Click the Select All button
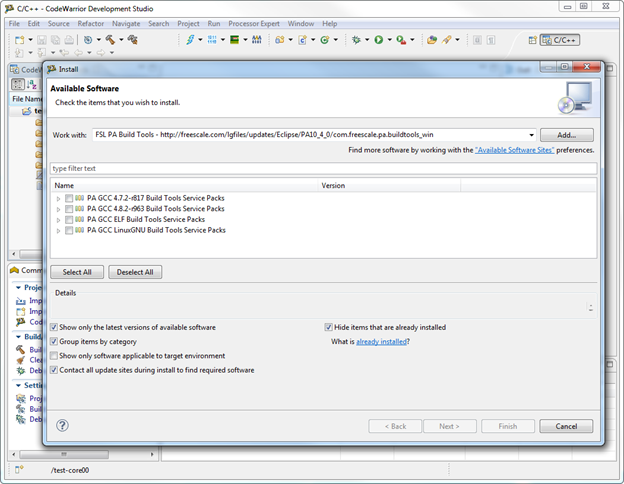 click(77, 272)
